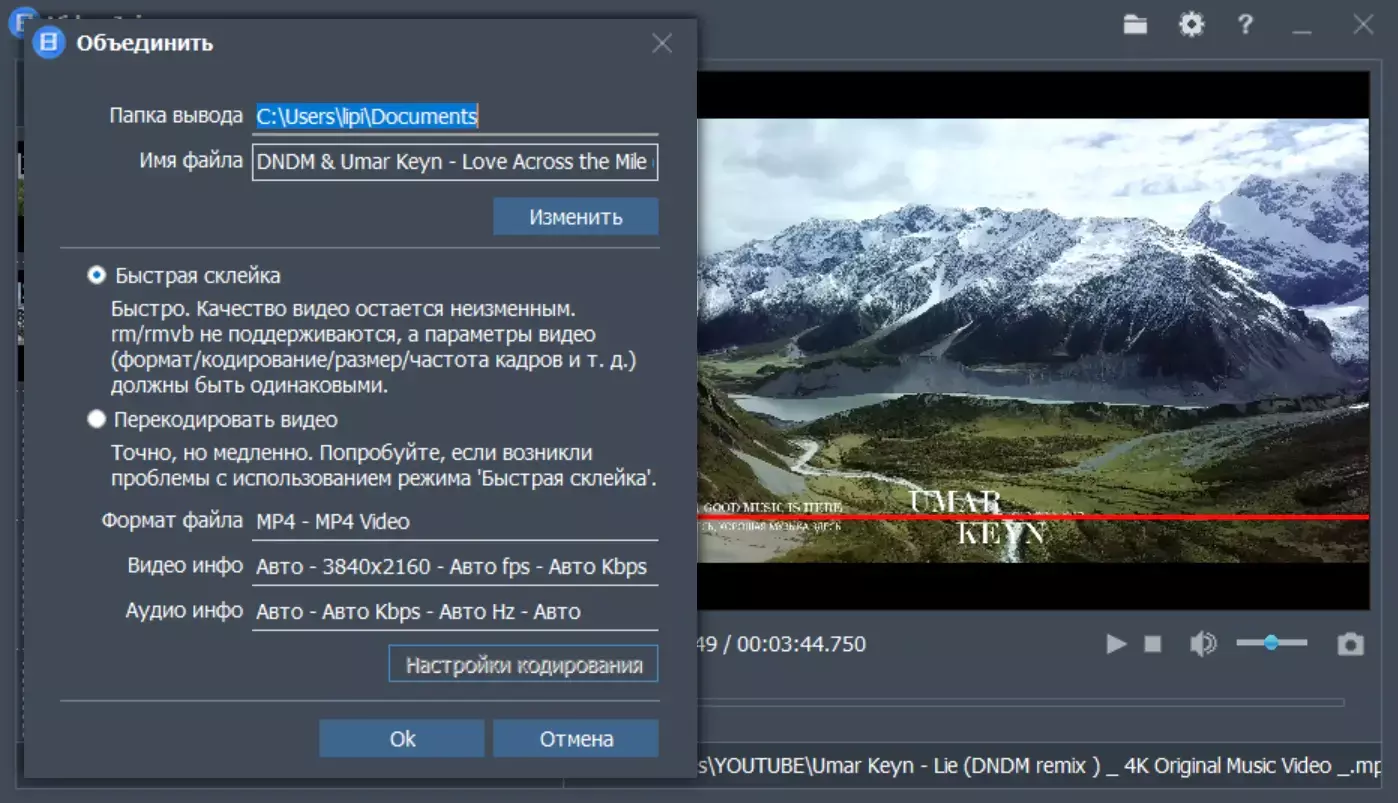1398x803 pixels.
Task: Mute audio with the speaker icon
Action: [x=1203, y=644]
